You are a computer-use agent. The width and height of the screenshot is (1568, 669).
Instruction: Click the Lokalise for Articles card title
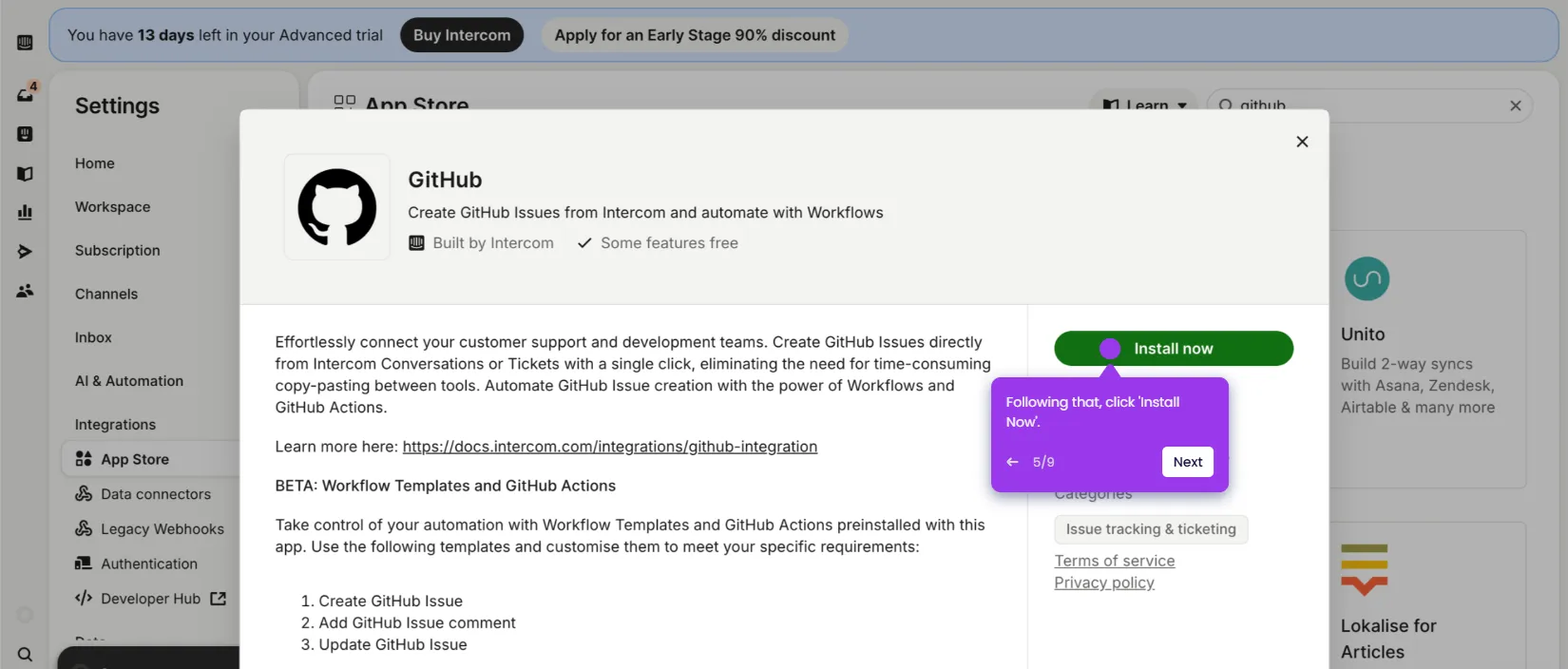pyautogui.click(x=1388, y=639)
